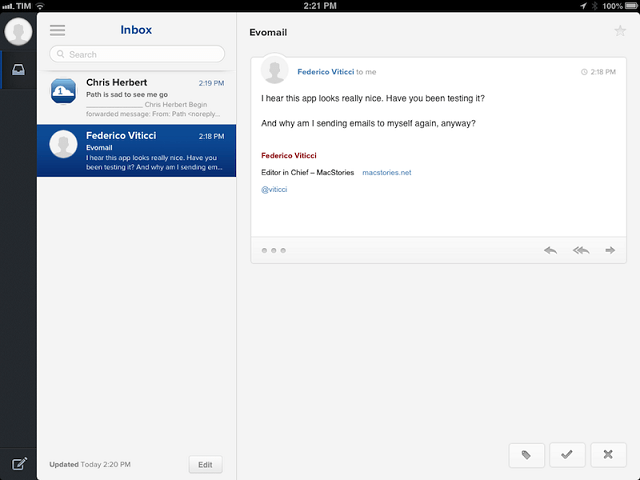
Task: Forward this email
Action: click(610, 250)
